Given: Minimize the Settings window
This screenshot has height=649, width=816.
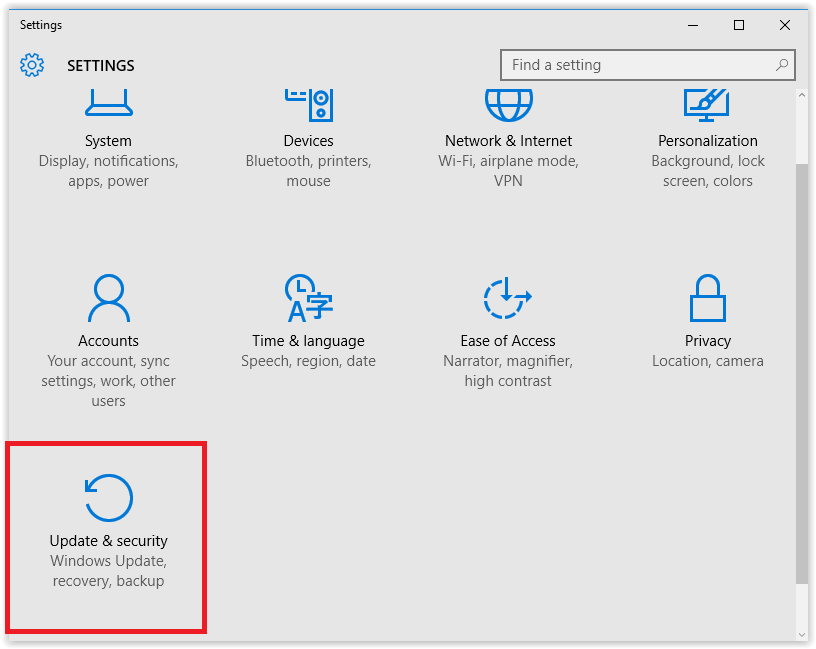Looking at the screenshot, I should click(x=693, y=25).
